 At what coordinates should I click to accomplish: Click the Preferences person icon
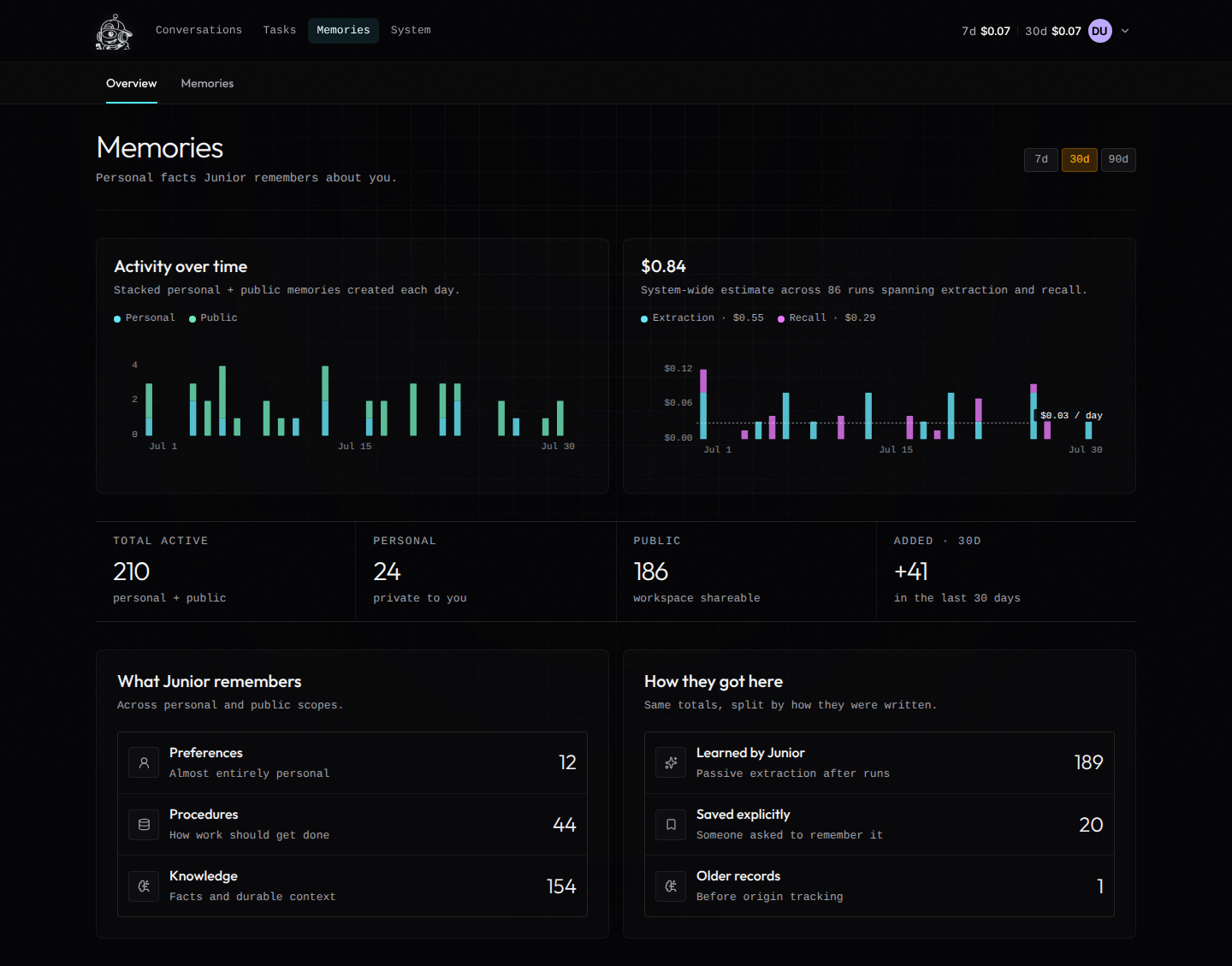coord(144,762)
